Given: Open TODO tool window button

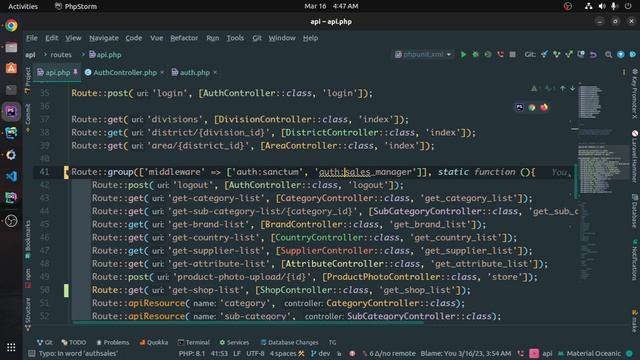Looking at the screenshot, I should 73,342.
